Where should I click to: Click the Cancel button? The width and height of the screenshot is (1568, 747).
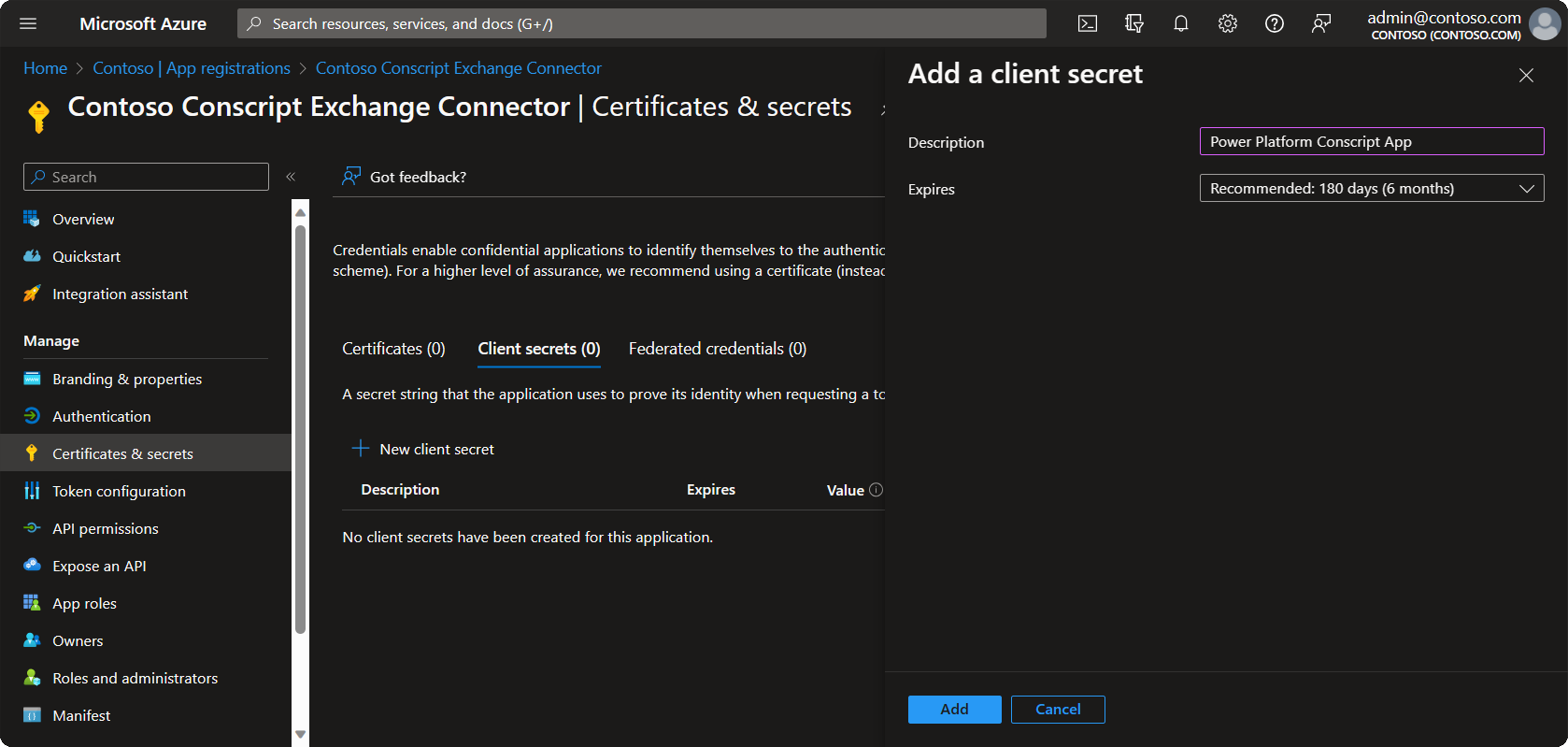1058,710
